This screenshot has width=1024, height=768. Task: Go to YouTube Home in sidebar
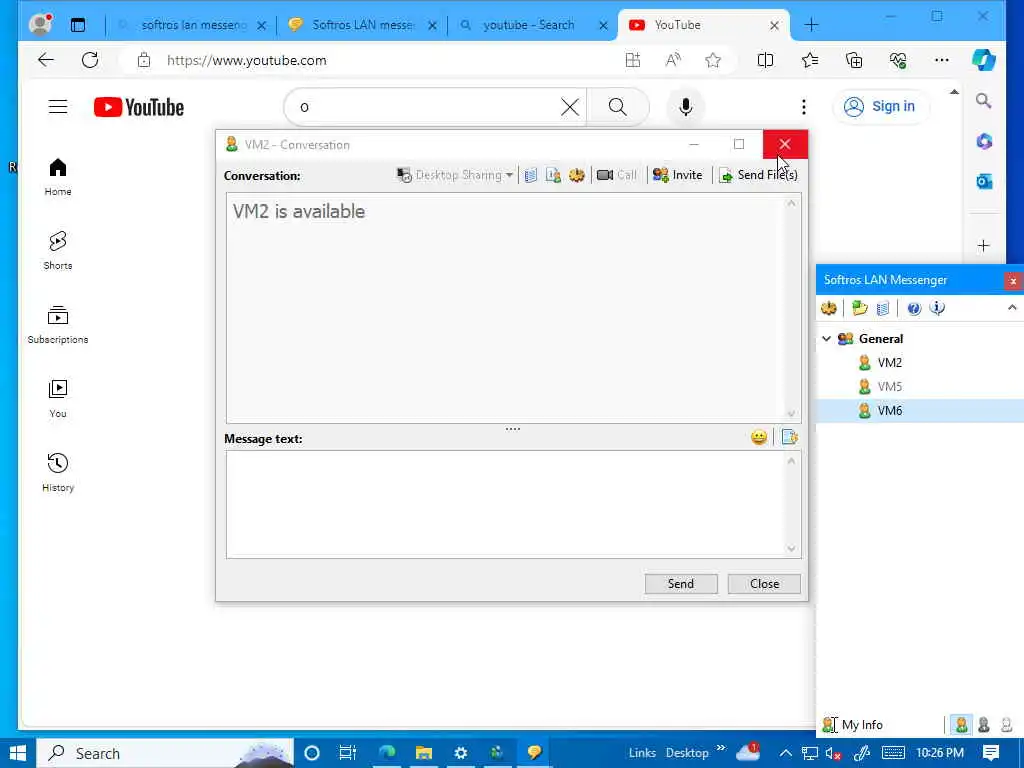coord(58,177)
